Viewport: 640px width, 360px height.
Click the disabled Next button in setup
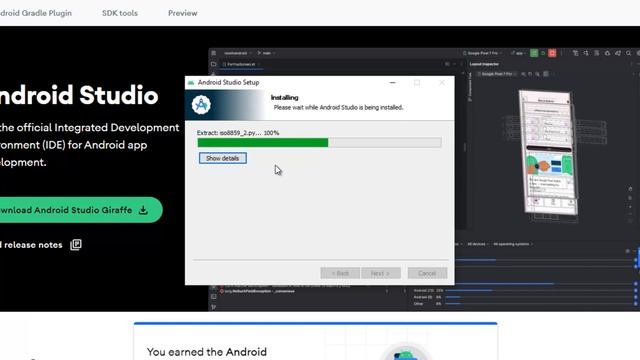pos(380,273)
